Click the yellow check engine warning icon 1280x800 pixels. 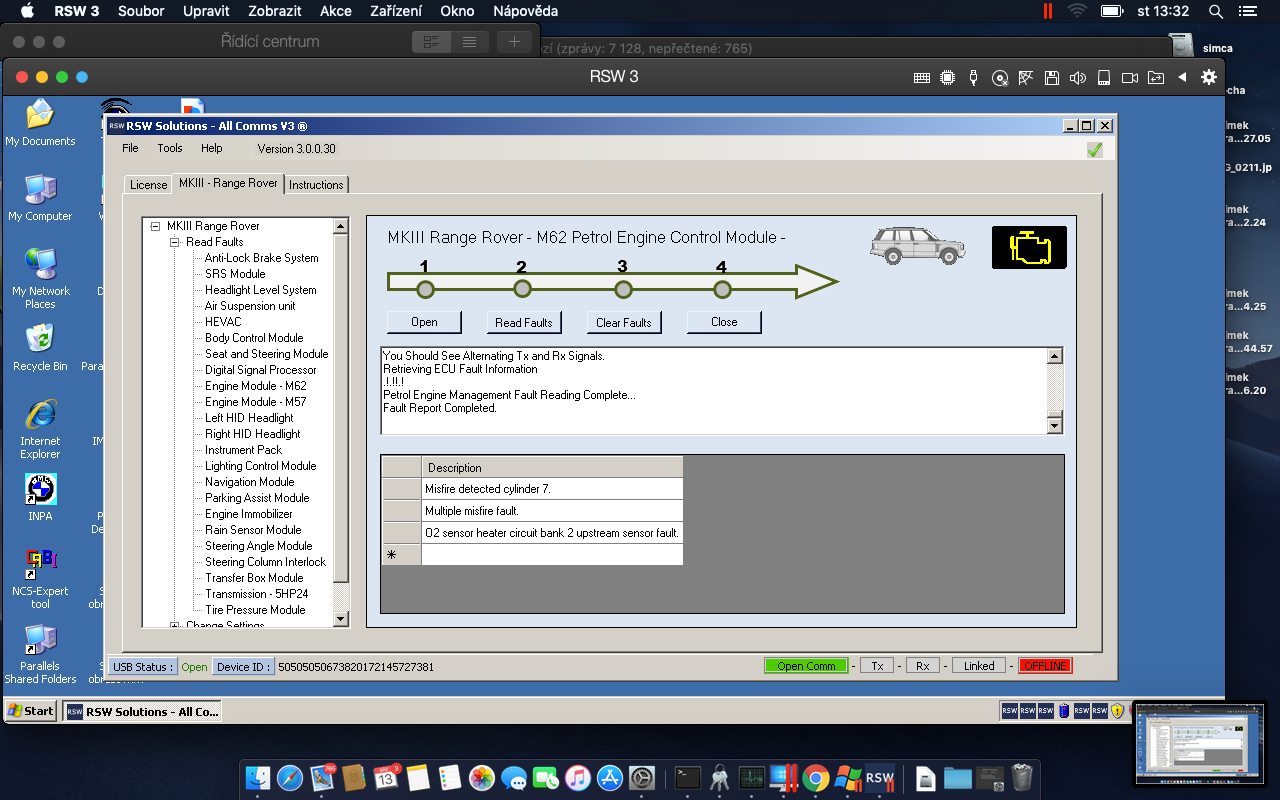click(1029, 247)
